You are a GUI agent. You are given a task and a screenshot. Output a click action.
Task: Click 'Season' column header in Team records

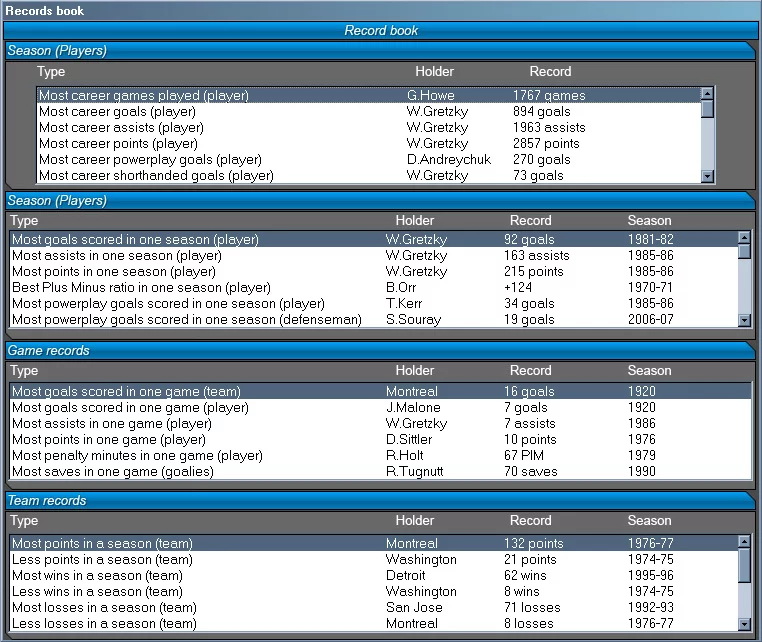click(649, 521)
